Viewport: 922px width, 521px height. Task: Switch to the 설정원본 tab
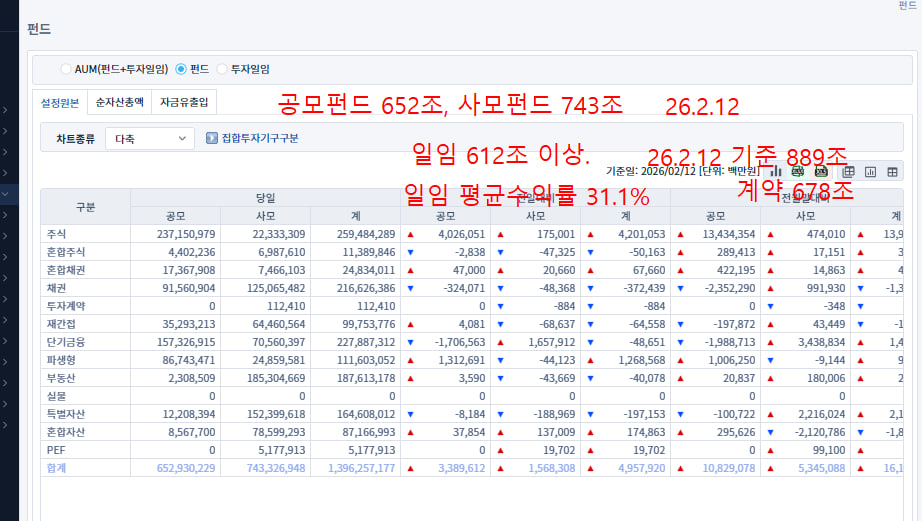pyautogui.click(x=59, y=102)
